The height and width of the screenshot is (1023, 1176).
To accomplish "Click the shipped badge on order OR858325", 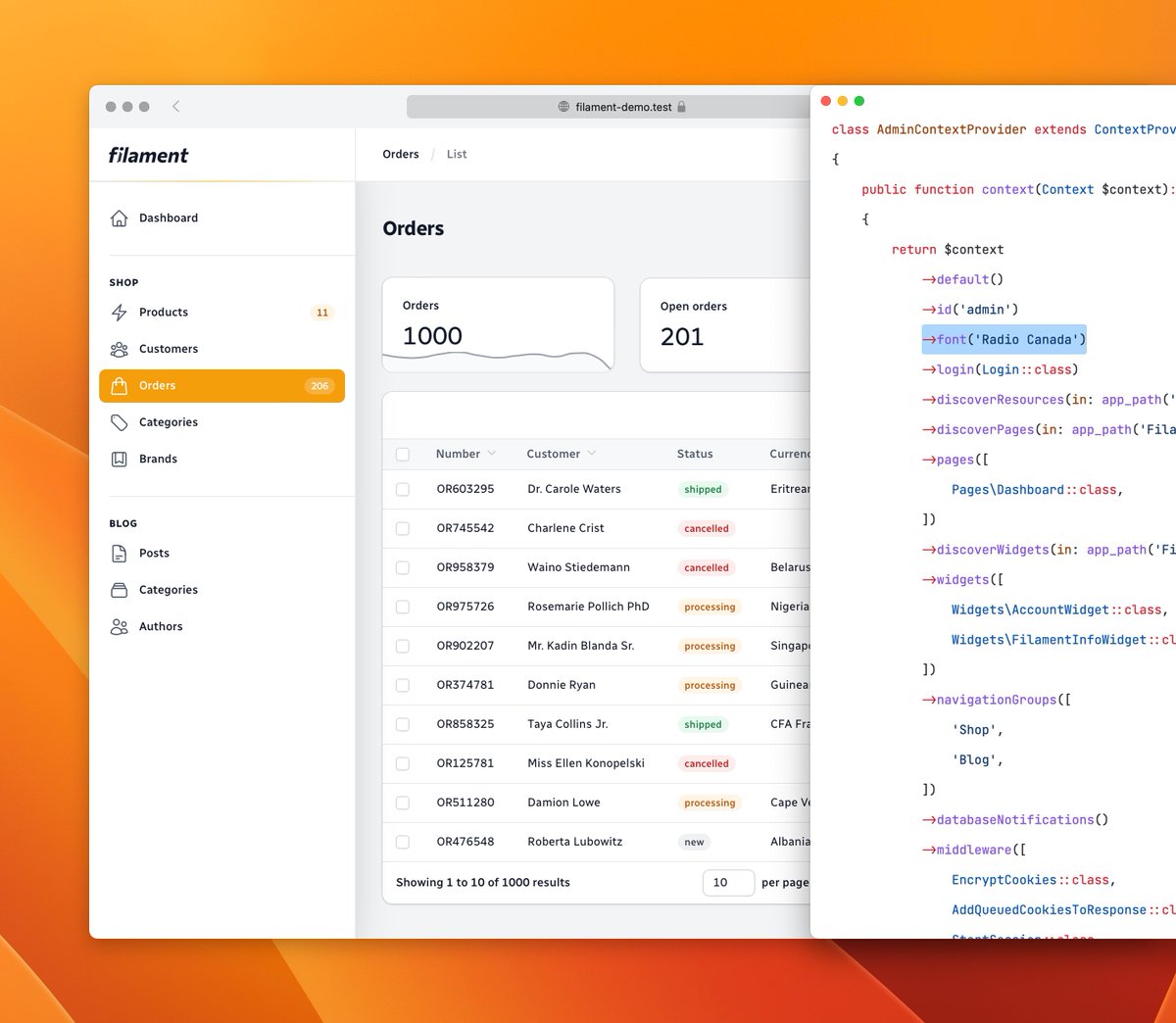I will coord(702,724).
